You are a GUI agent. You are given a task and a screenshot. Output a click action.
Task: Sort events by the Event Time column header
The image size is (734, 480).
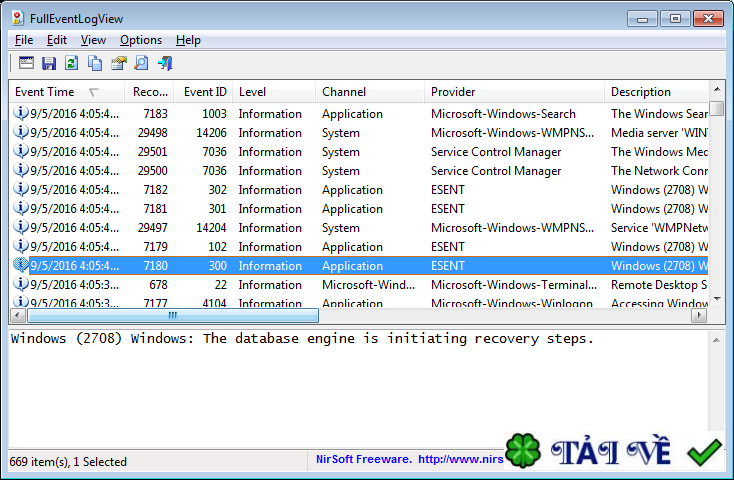click(45, 92)
